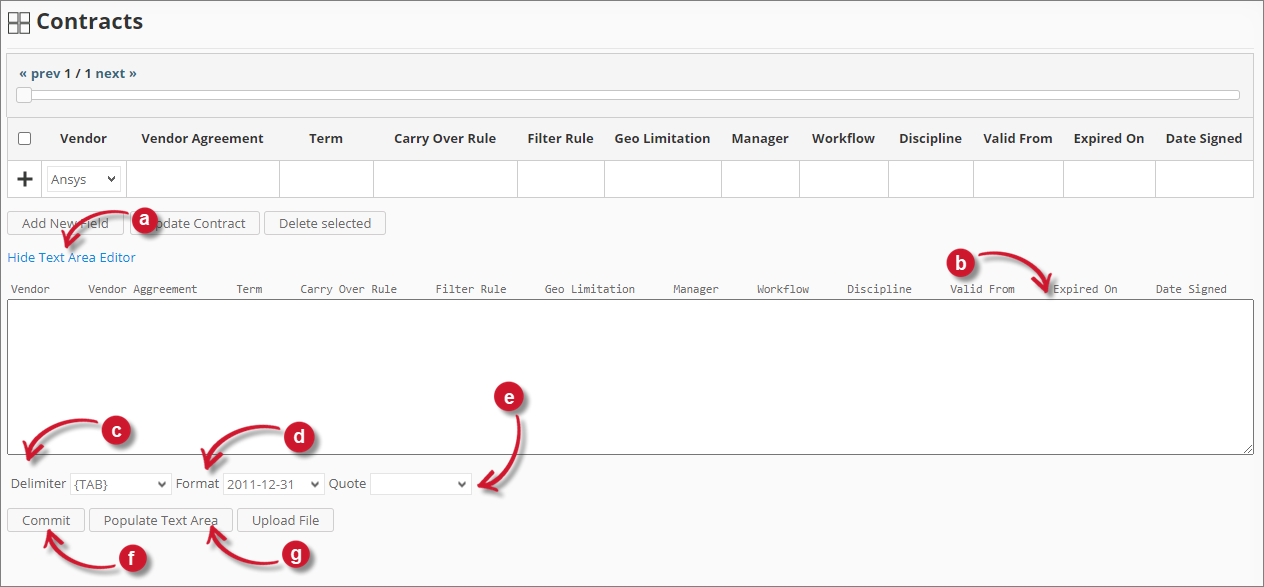Open the Vendor dropdown showing Ansys
This screenshot has width=1264, height=587.
pos(82,179)
